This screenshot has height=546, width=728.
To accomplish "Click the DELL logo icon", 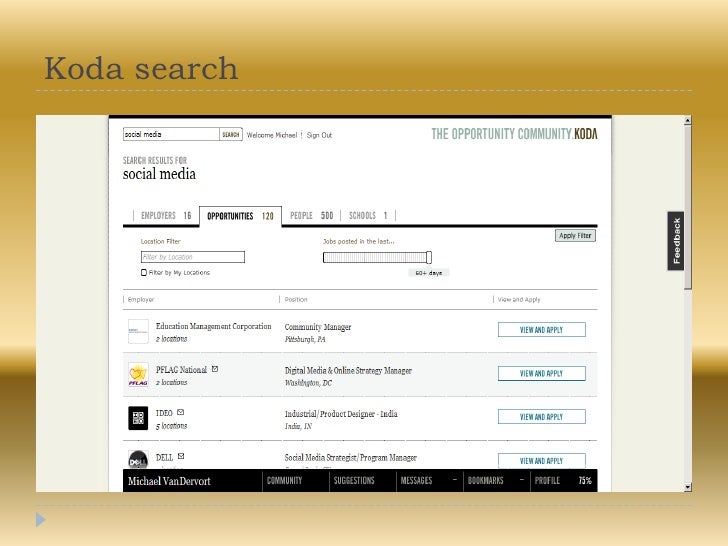I will click(x=138, y=460).
